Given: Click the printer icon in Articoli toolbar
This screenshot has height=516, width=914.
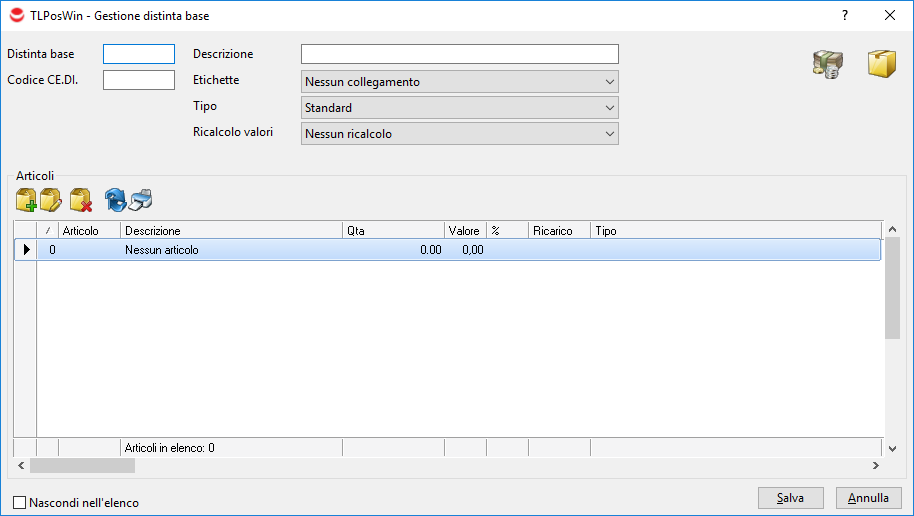Looking at the screenshot, I should (x=141, y=199).
